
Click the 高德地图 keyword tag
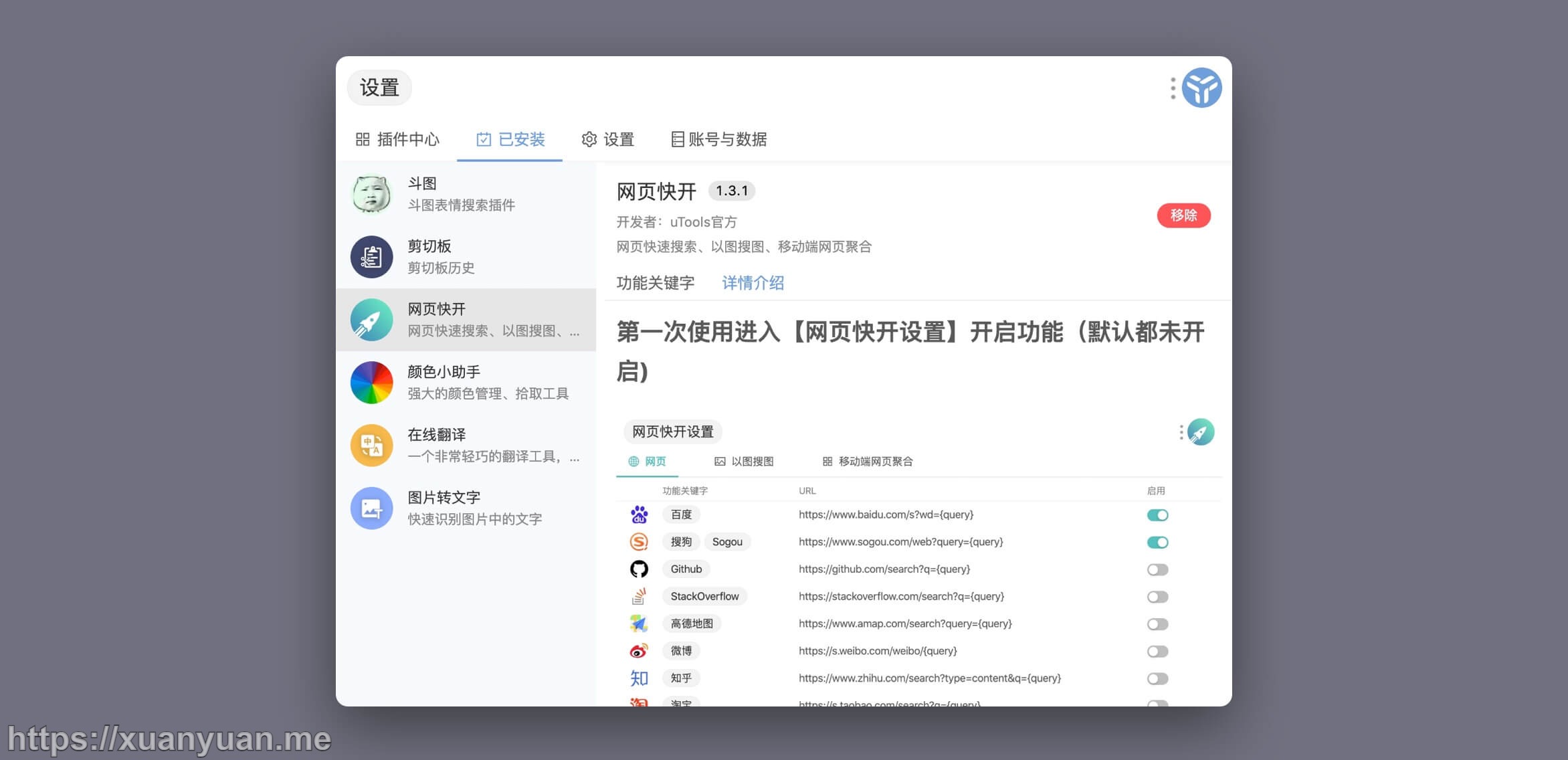[692, 624]
